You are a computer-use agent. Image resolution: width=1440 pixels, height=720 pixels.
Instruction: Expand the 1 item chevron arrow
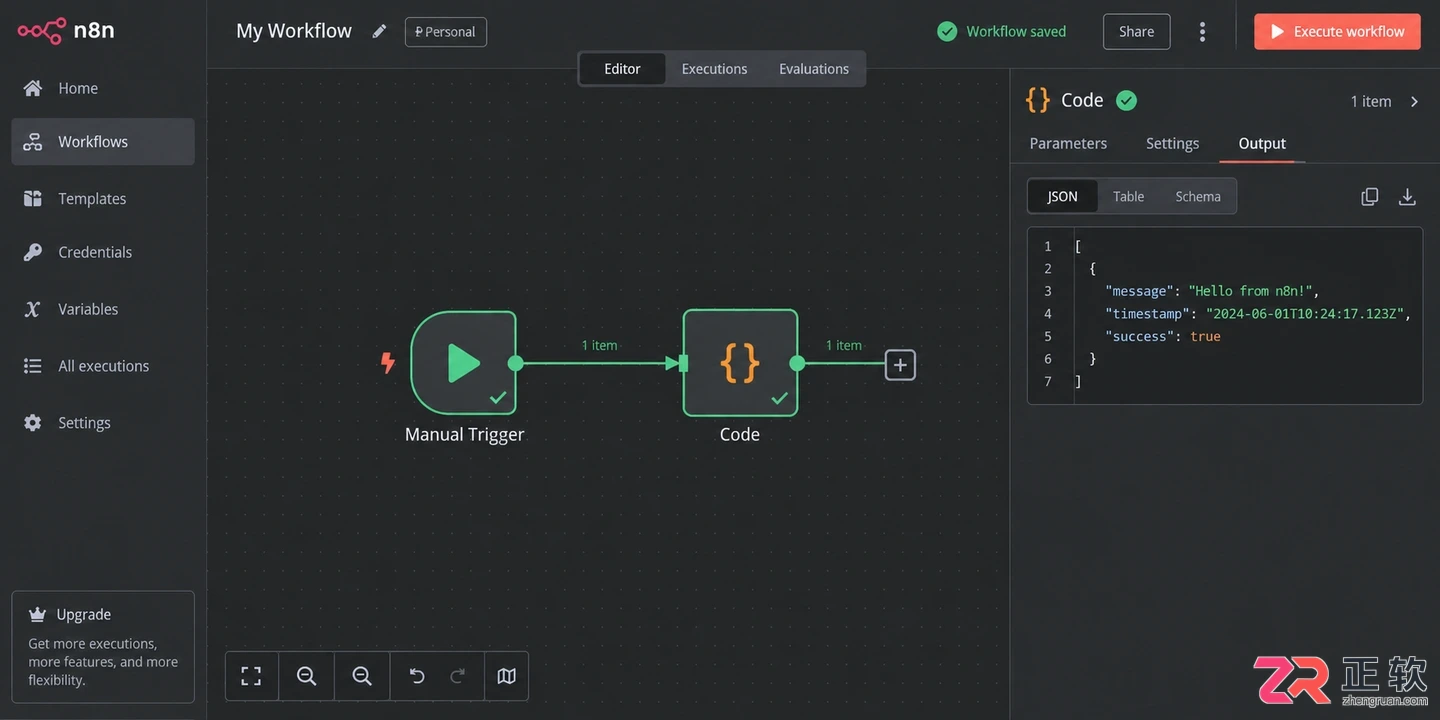point(1414,101)
